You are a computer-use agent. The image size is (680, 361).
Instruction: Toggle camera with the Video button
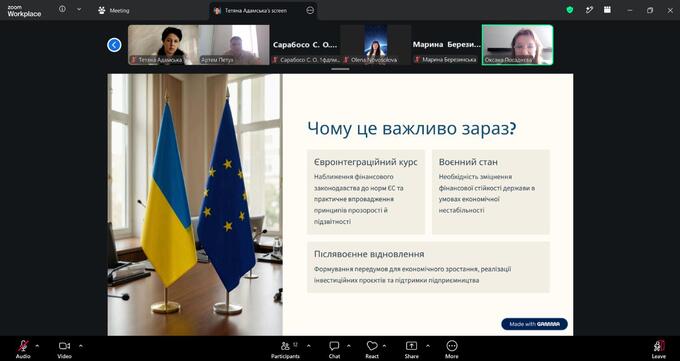pos(64,349)
